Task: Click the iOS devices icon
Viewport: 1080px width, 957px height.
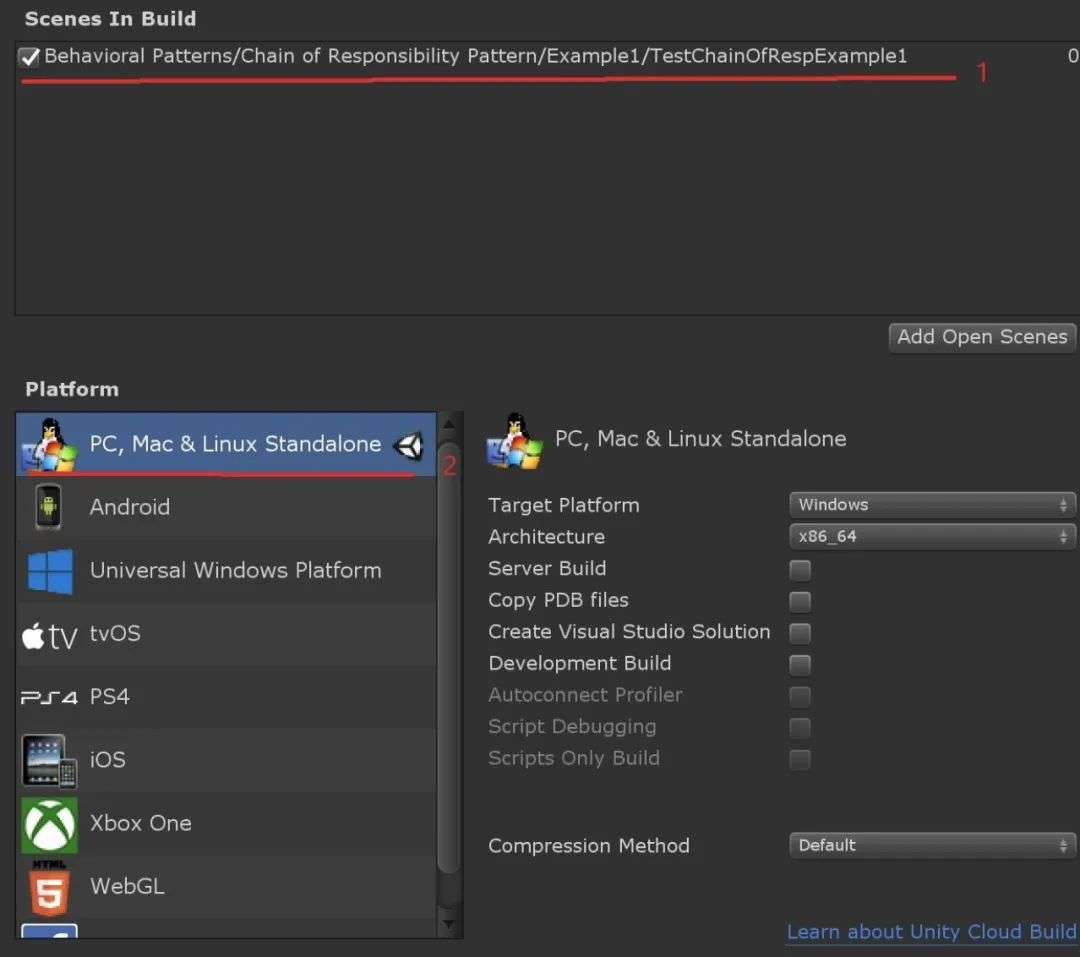Action: (49, 760)
